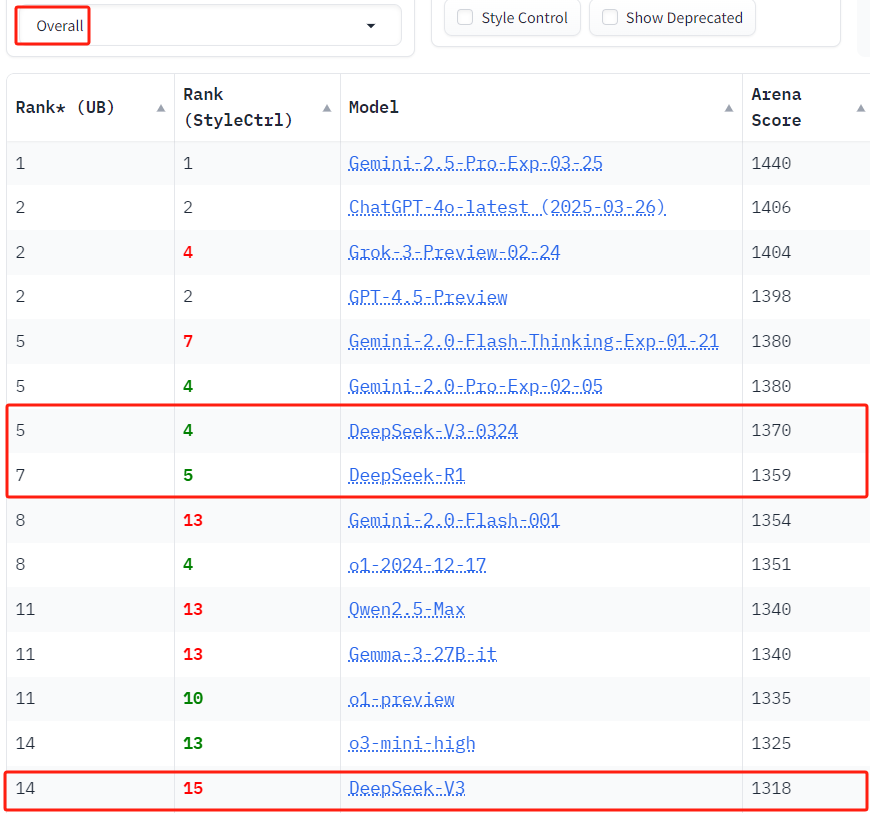Screen dimensions: 870x813
Task: Click UB rank 1 in the Gemini-2.5-Pro row
Action: coord(21,163)
